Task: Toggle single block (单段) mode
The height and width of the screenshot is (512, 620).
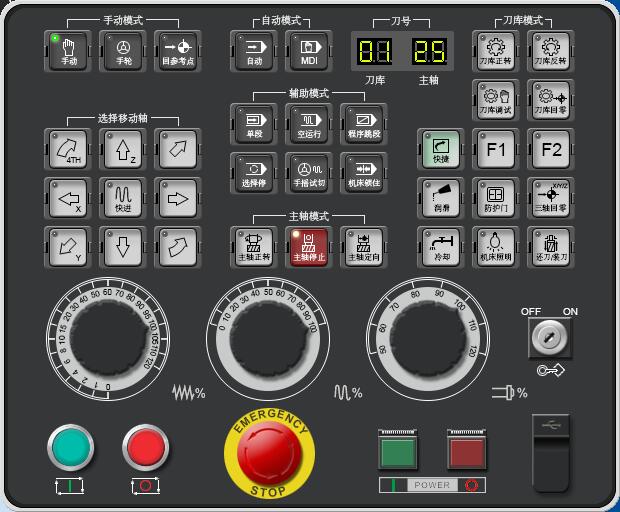Action: [x=254, y=123]
